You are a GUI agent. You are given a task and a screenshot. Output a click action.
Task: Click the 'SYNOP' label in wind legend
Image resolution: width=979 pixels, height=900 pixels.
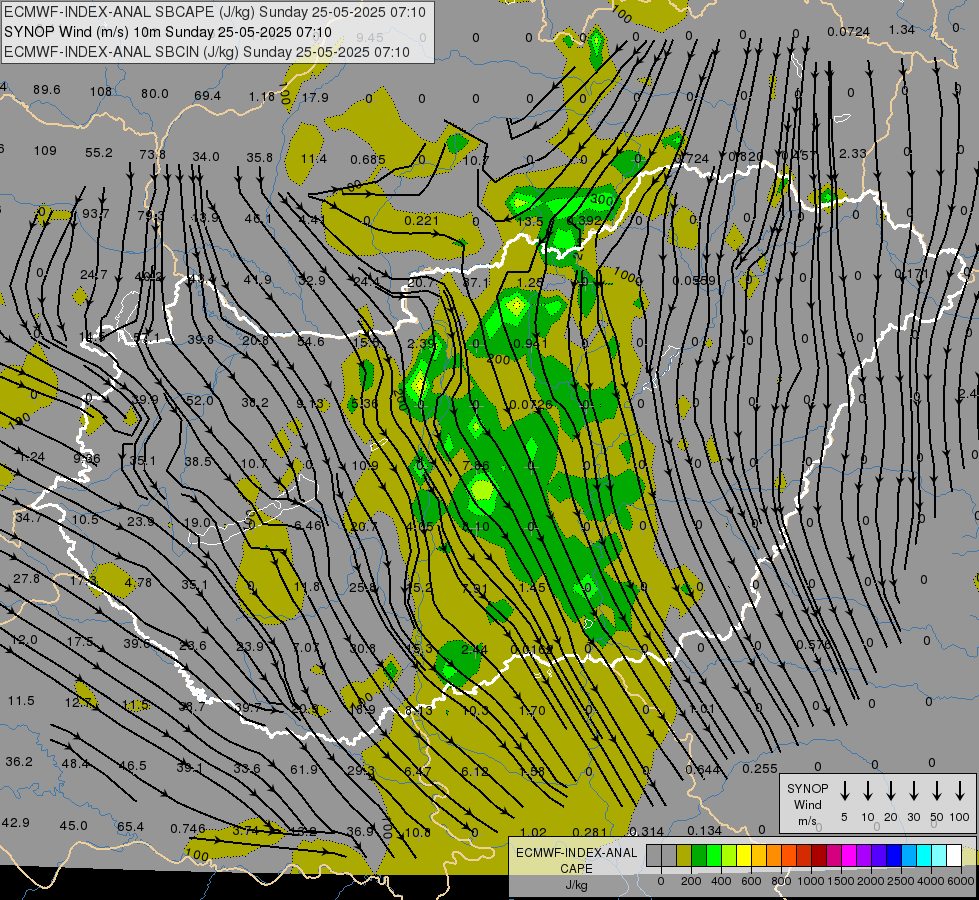coord(807,788)
